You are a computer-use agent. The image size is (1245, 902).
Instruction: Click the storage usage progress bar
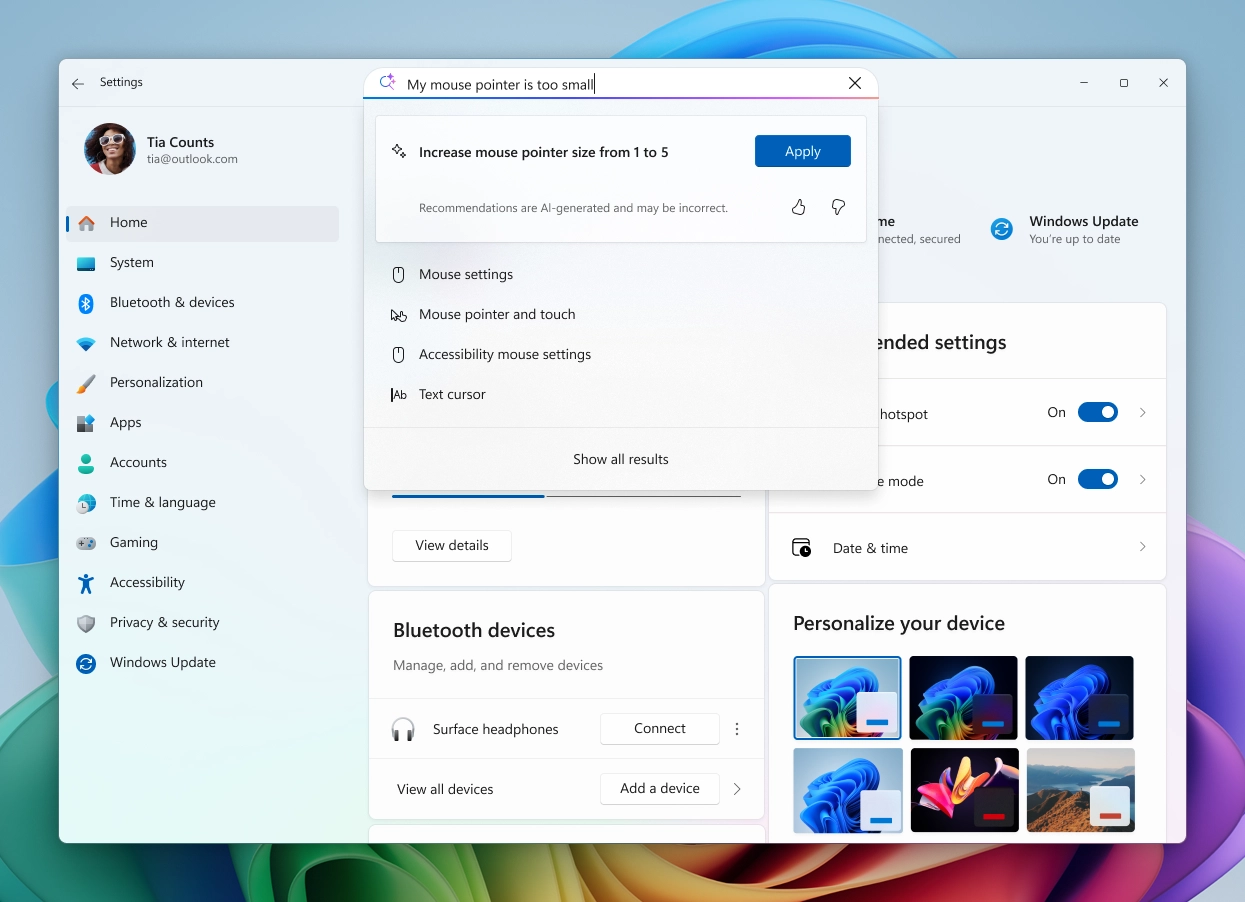point(566,495)
